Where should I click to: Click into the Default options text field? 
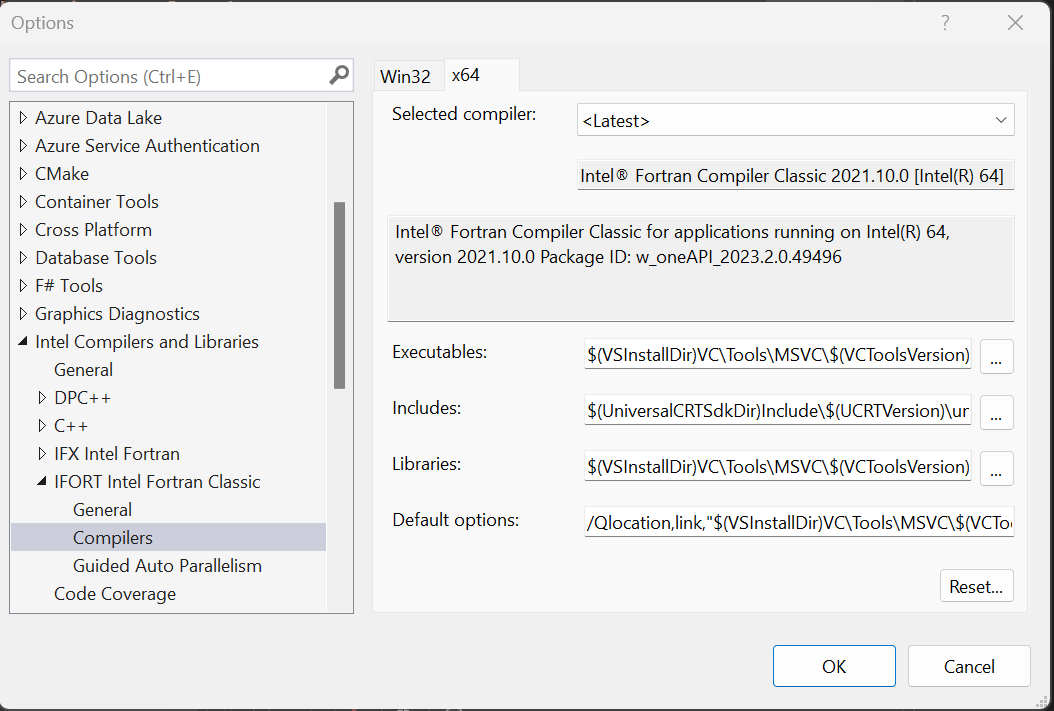(799, 522)
